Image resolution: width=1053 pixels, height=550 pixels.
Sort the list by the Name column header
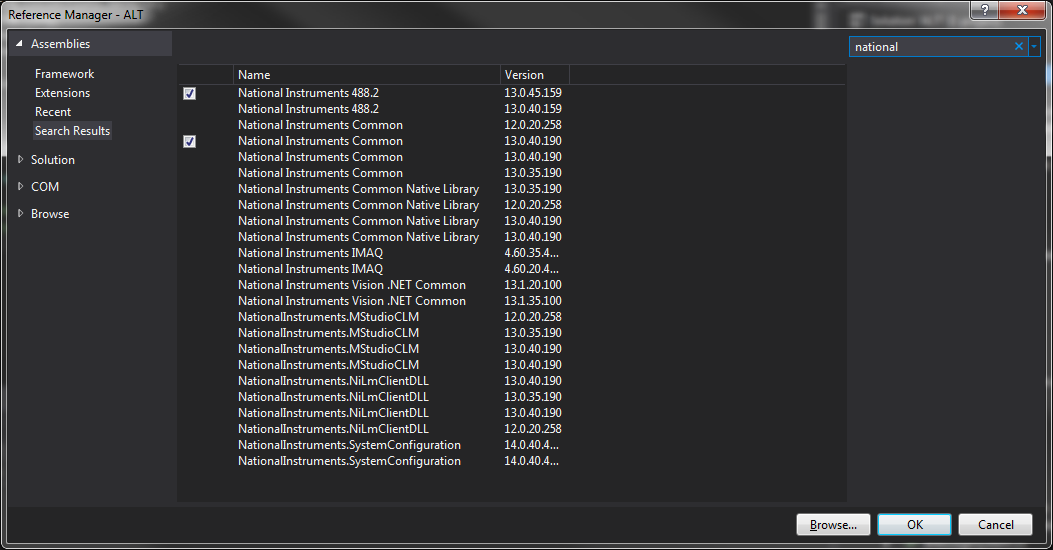point(367,75)
